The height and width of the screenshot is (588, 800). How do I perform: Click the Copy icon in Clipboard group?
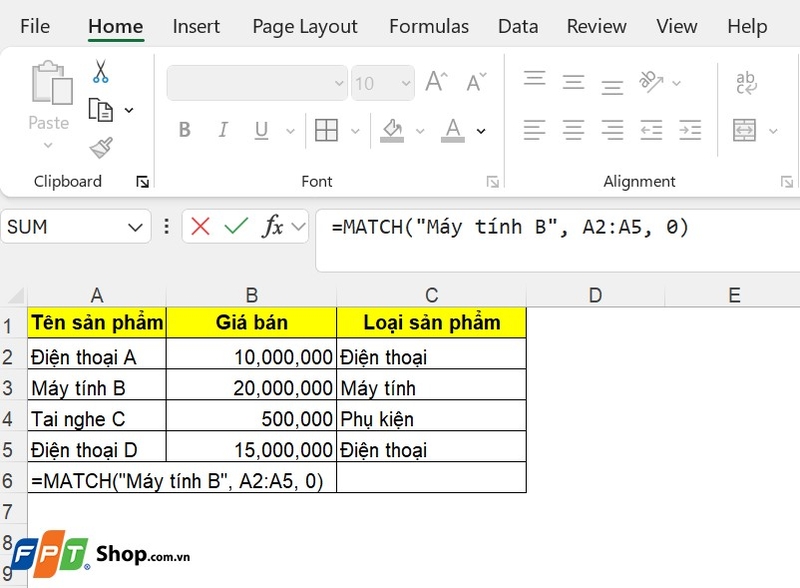(x=100, y=110)
